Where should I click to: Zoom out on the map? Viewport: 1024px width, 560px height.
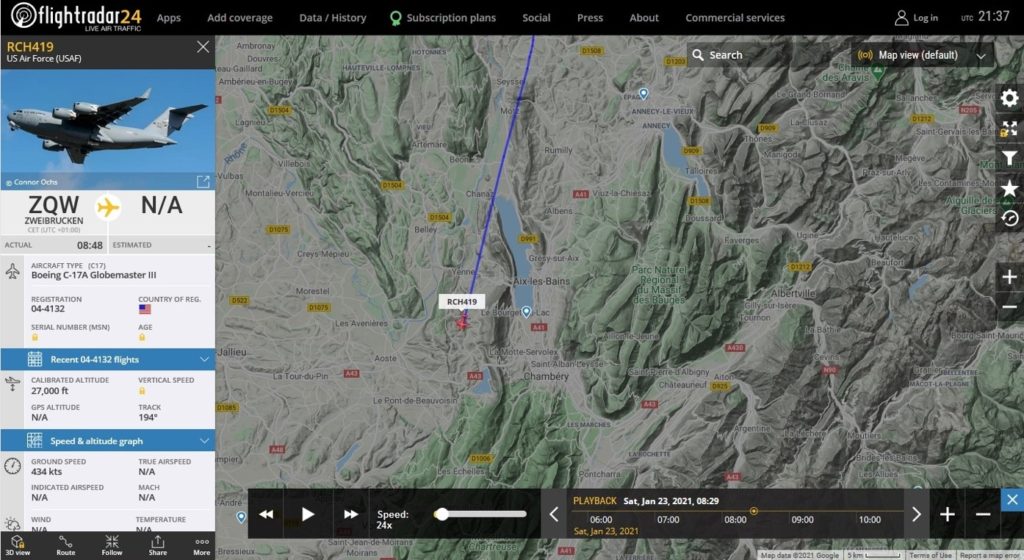tap(1009, 307)
